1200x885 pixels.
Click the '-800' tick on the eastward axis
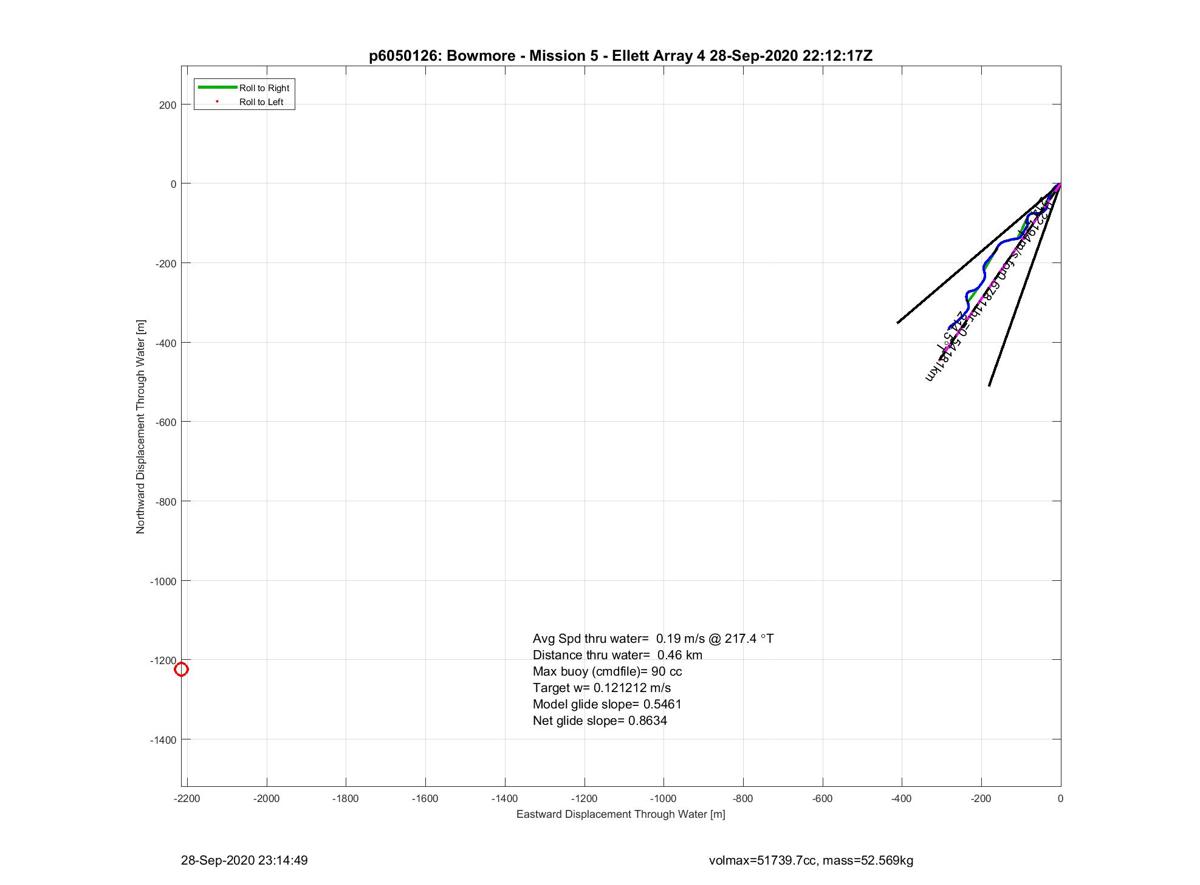[743, 799]
